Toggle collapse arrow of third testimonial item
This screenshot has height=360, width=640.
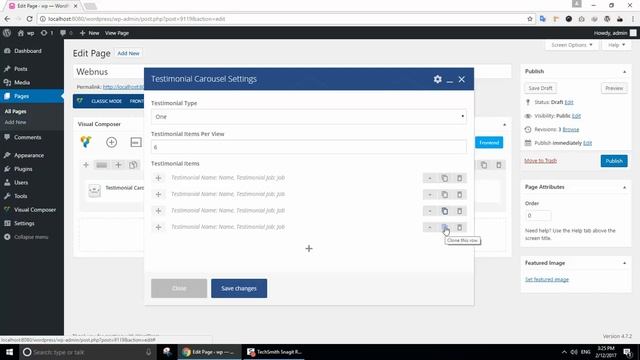(430, 211)
